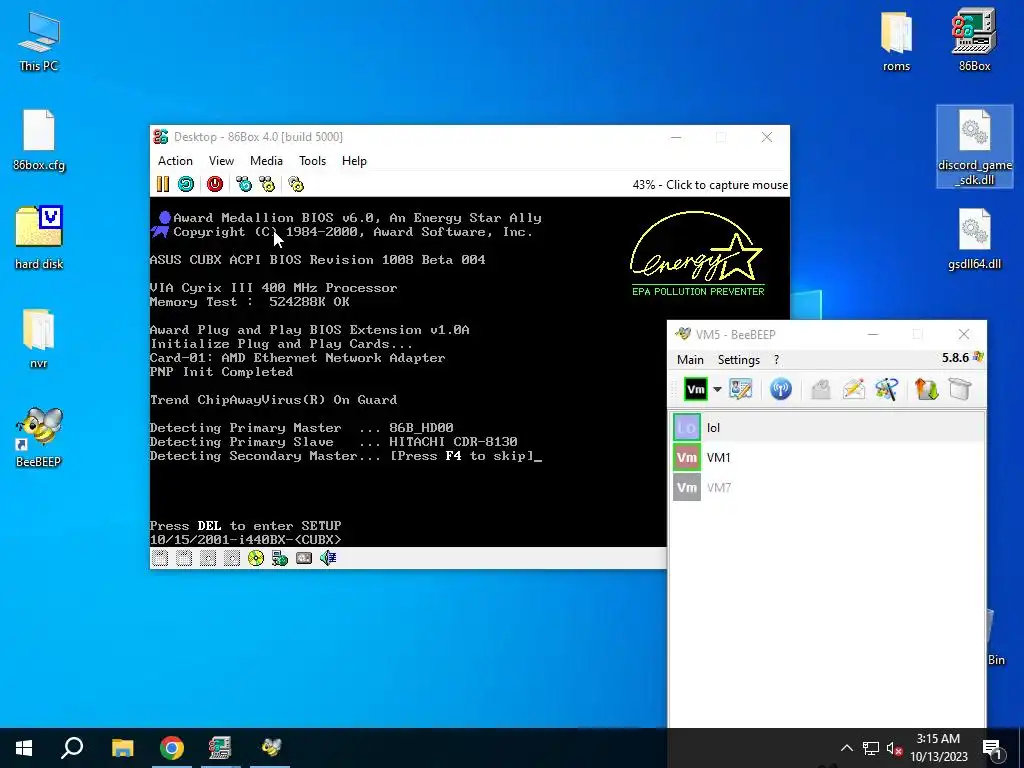Select offline user VM7 in BeeBEEP list

[827, 488]
